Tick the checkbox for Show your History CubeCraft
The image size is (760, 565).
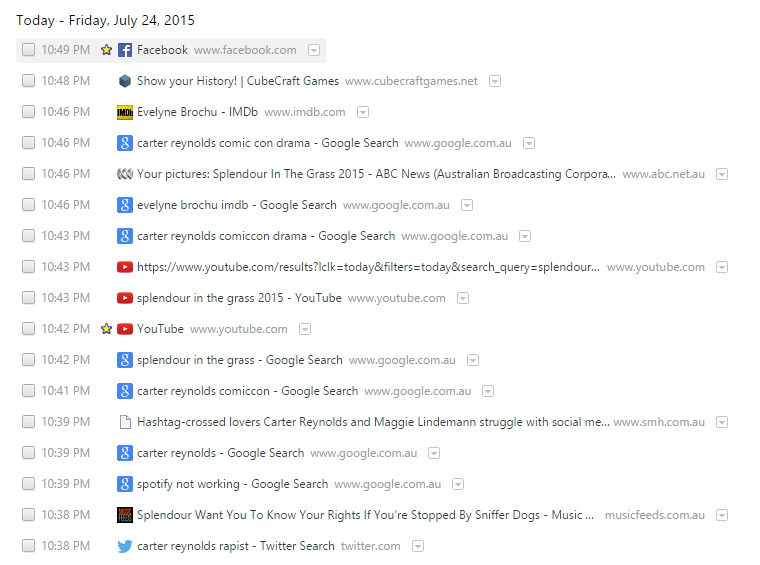[29, 81]
